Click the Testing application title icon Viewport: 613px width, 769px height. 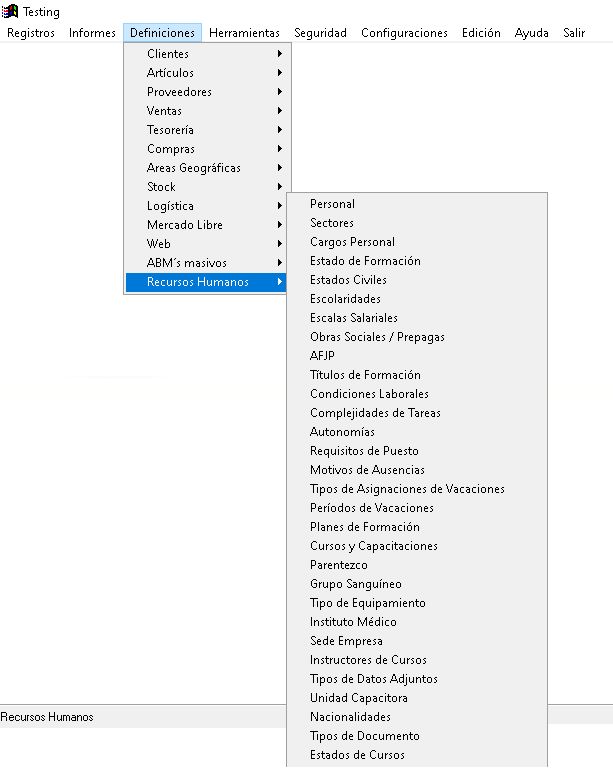tap(11, 12)
